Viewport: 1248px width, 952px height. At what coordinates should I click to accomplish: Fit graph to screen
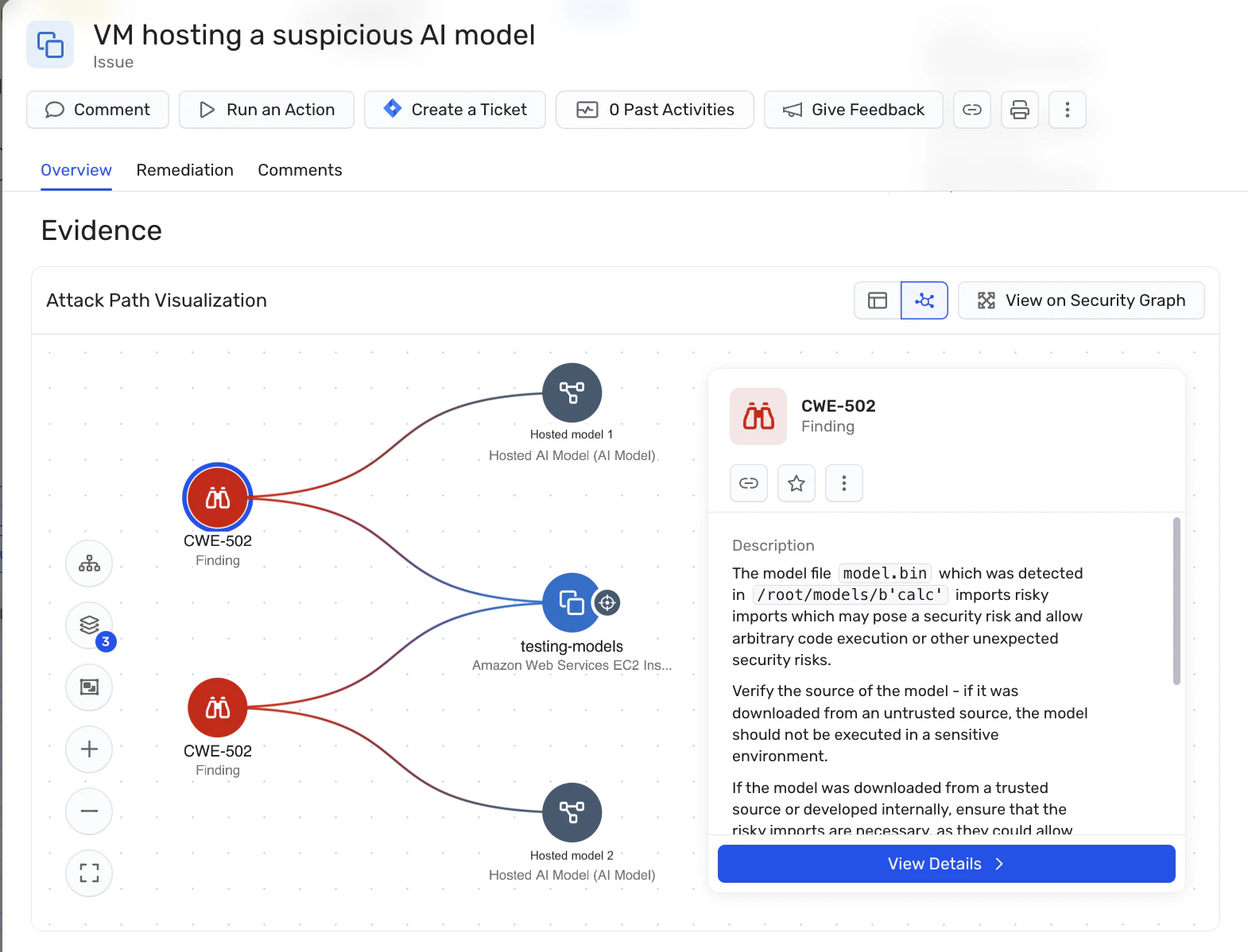pyautogui.click(x=89, y=873)
